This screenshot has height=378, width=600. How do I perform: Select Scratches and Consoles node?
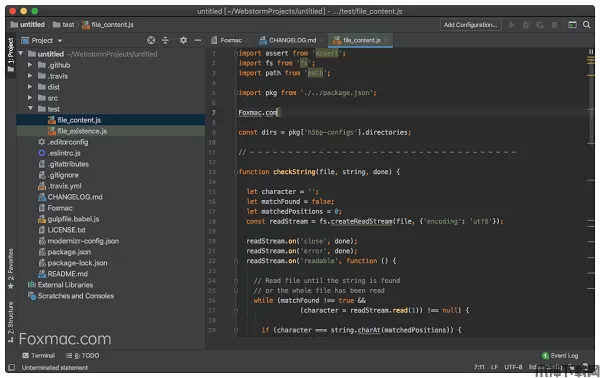pyautogui.click(x=71, y=296)
